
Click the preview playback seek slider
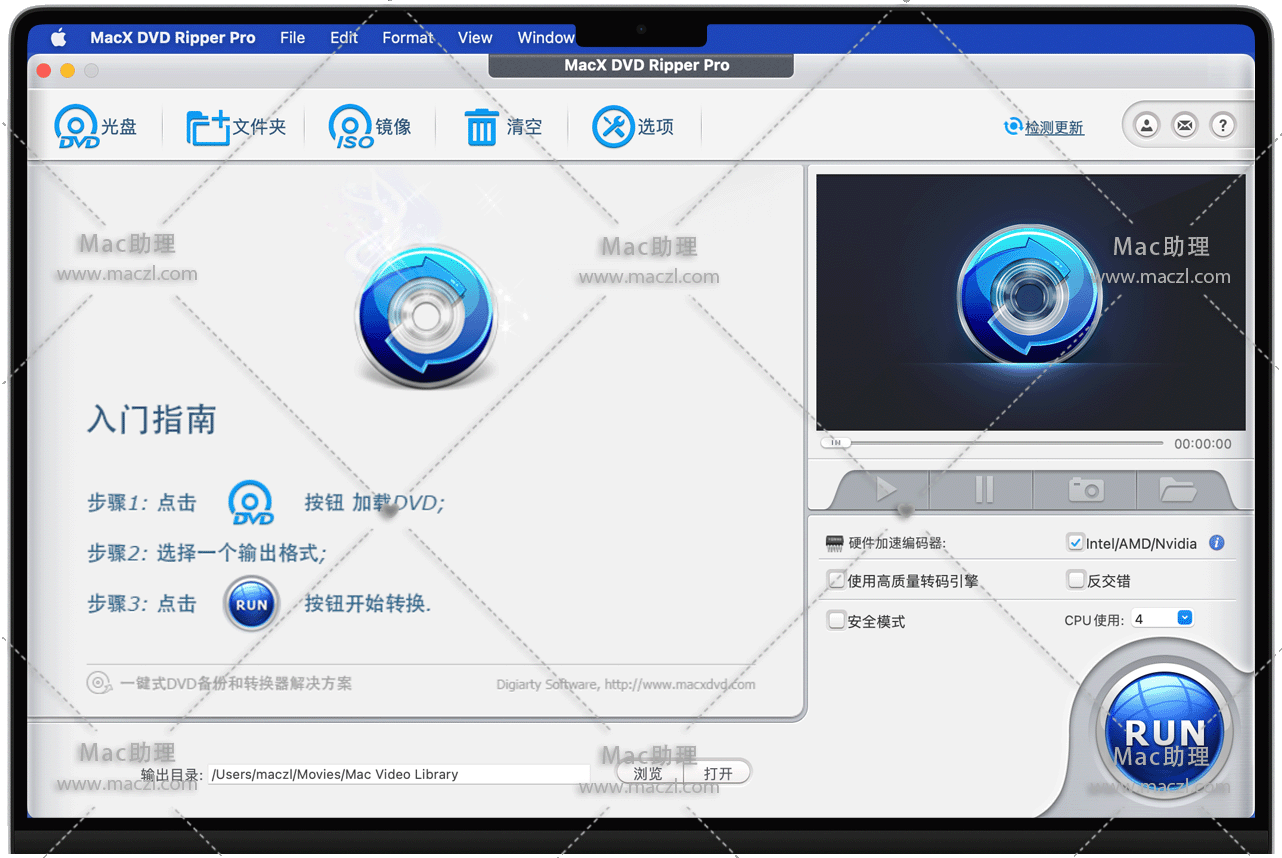tap(1000, 443)
